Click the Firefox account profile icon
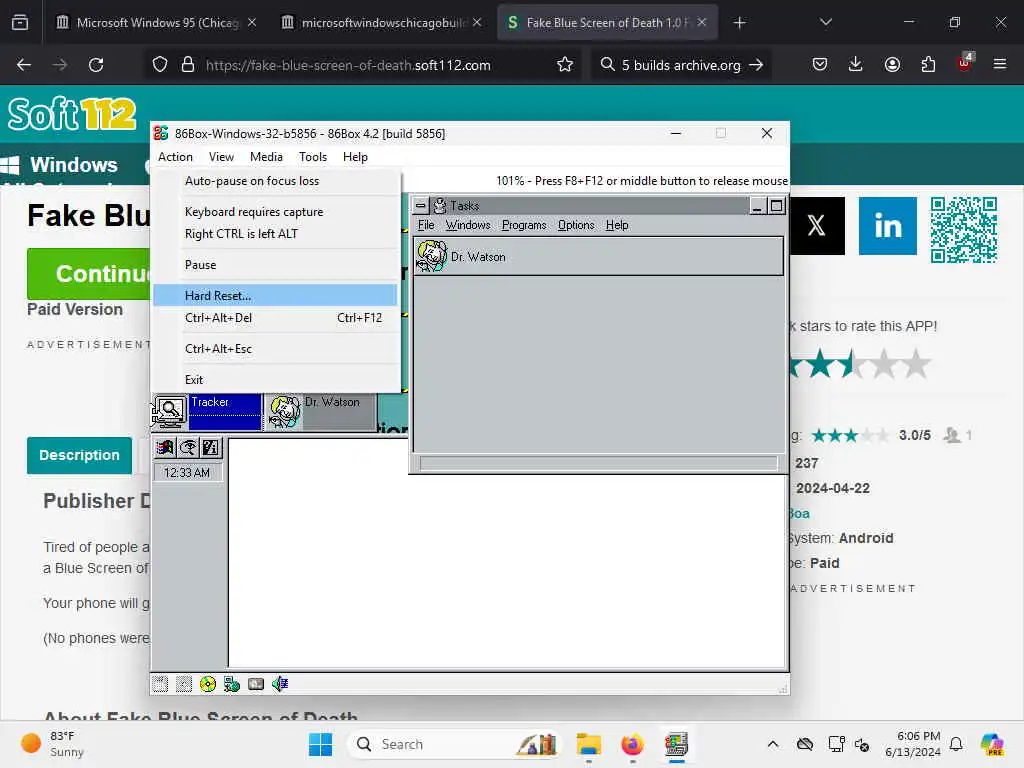Image resolution: width=1024 pixels, height=768 pixels. 892,65
